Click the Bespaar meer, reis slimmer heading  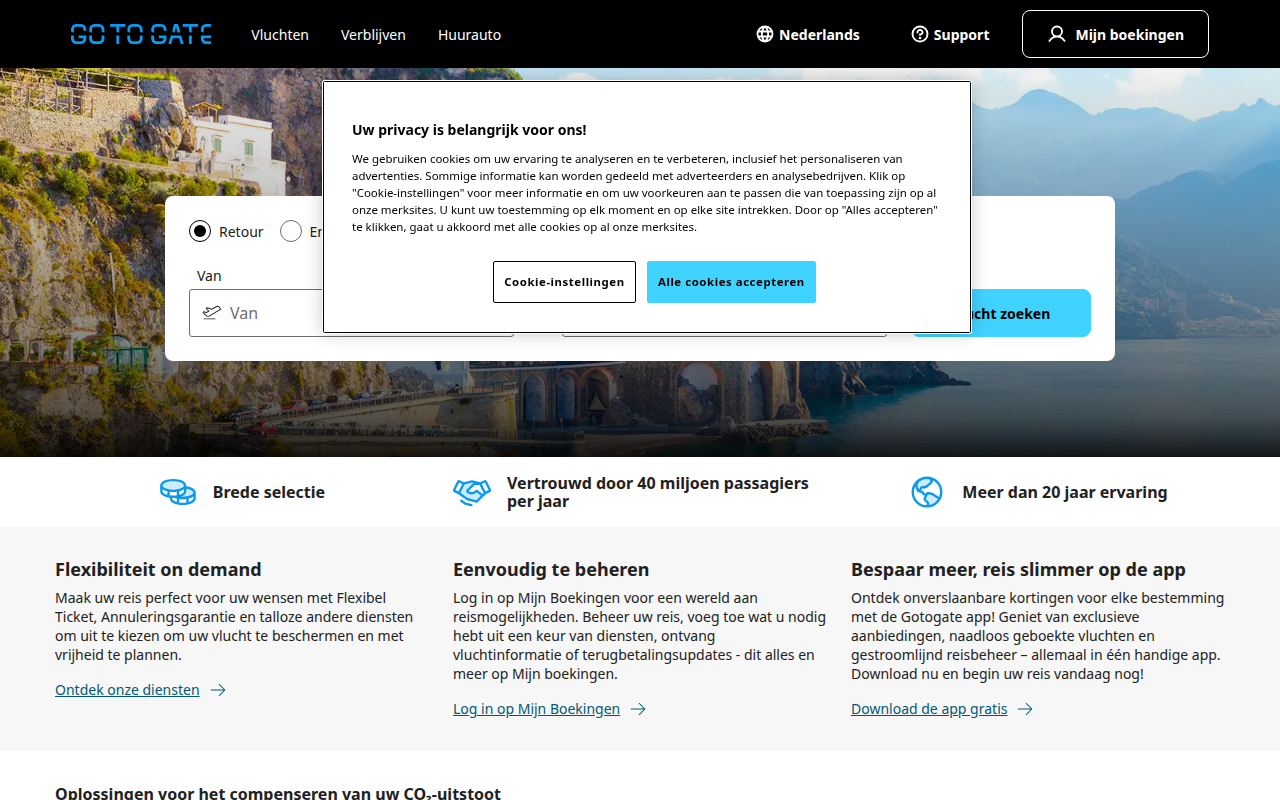pos(1018,569)
